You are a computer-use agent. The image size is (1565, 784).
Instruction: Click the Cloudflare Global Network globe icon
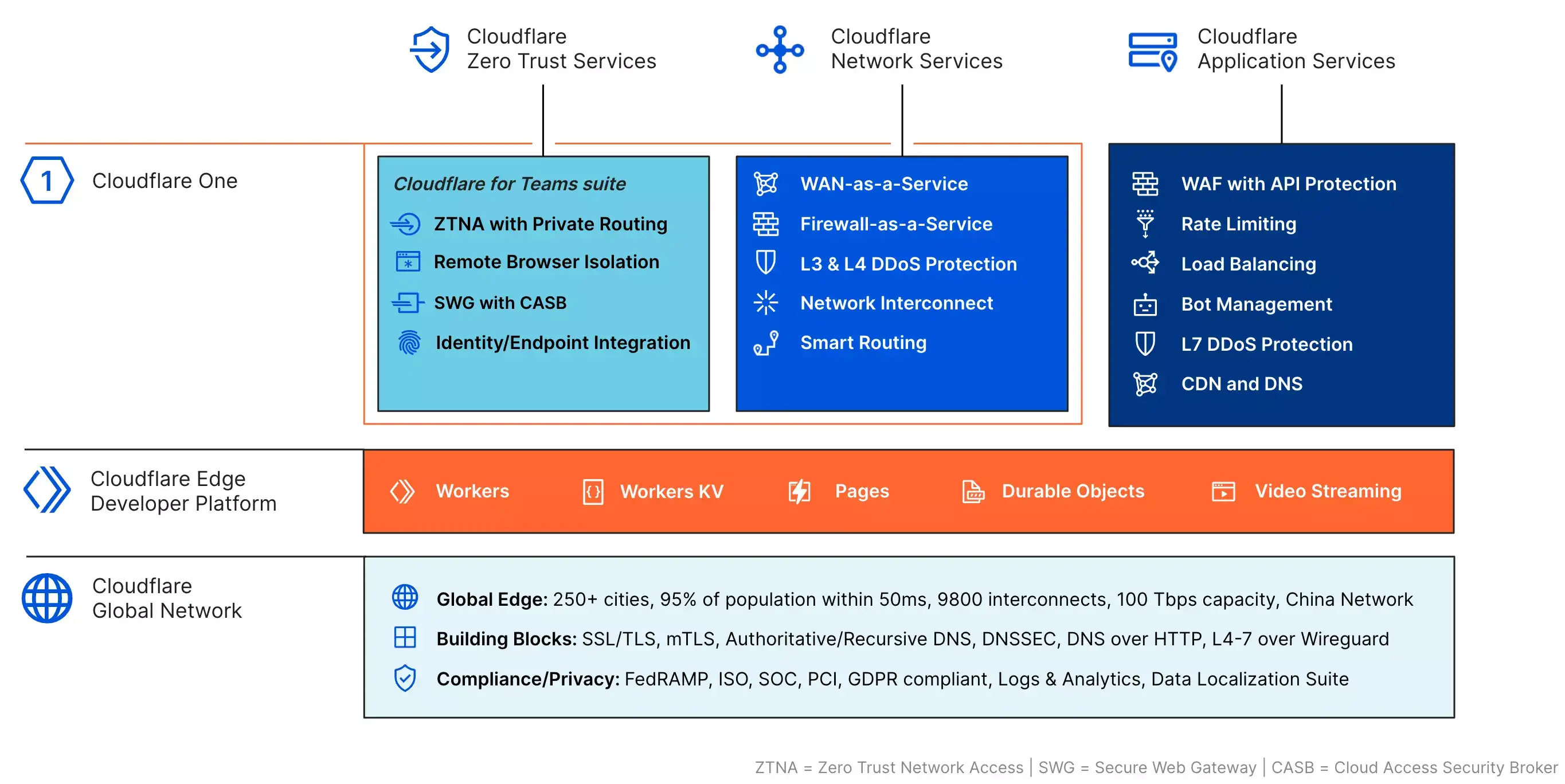(47, 598)
